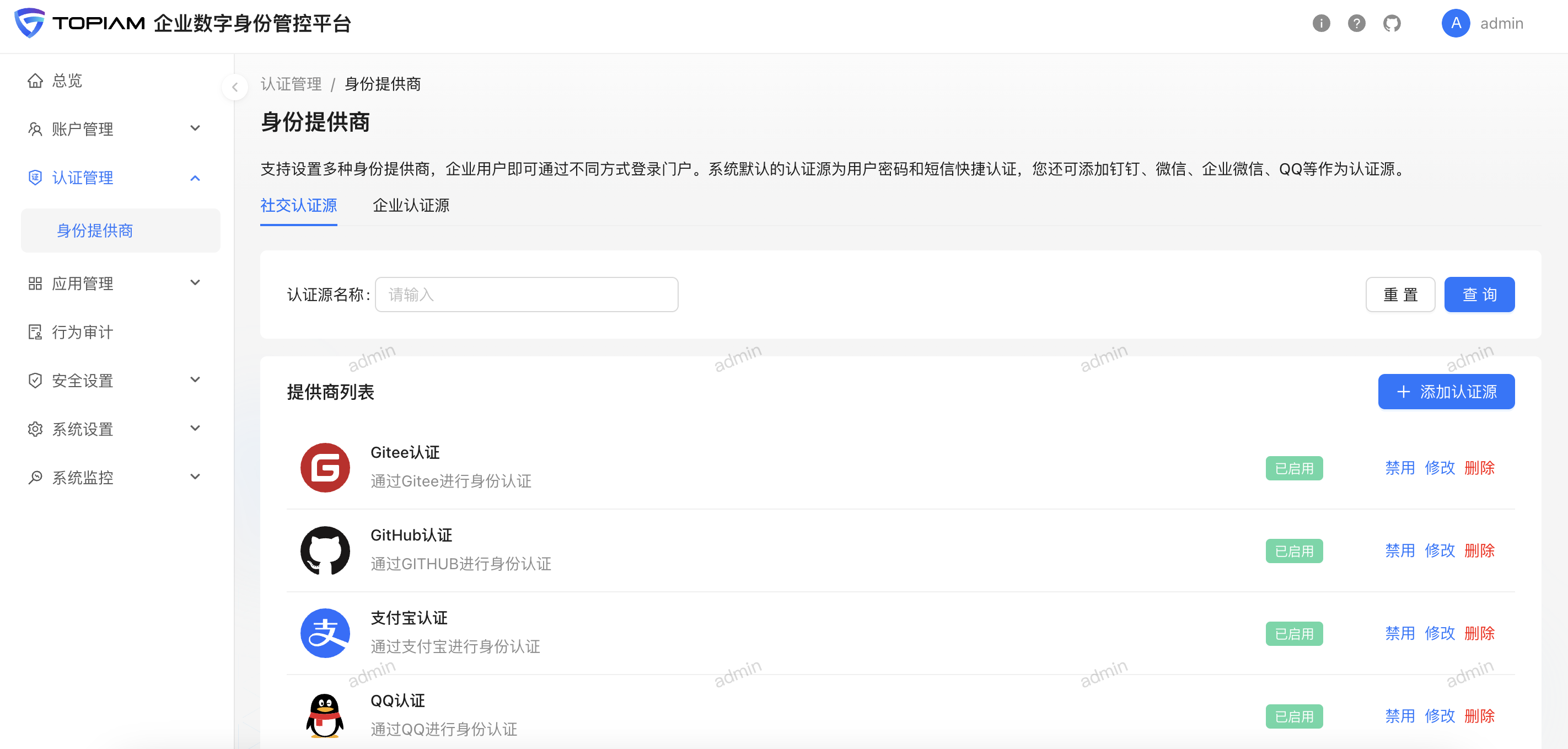The width and height of the screenshot is (1568, 749).
Task: Delete the QQ认证 provider
Action: click(1479, 716)
